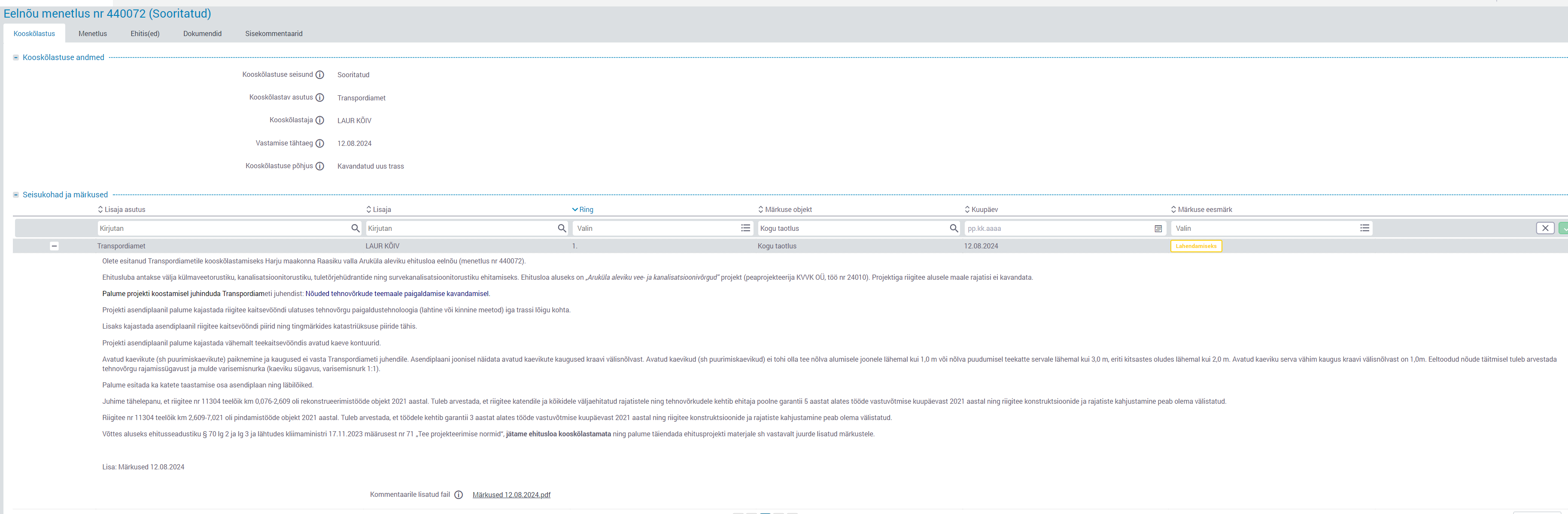Go to the Dokumendid tab
1568x514 pixels.
click(x=202, y=33)
